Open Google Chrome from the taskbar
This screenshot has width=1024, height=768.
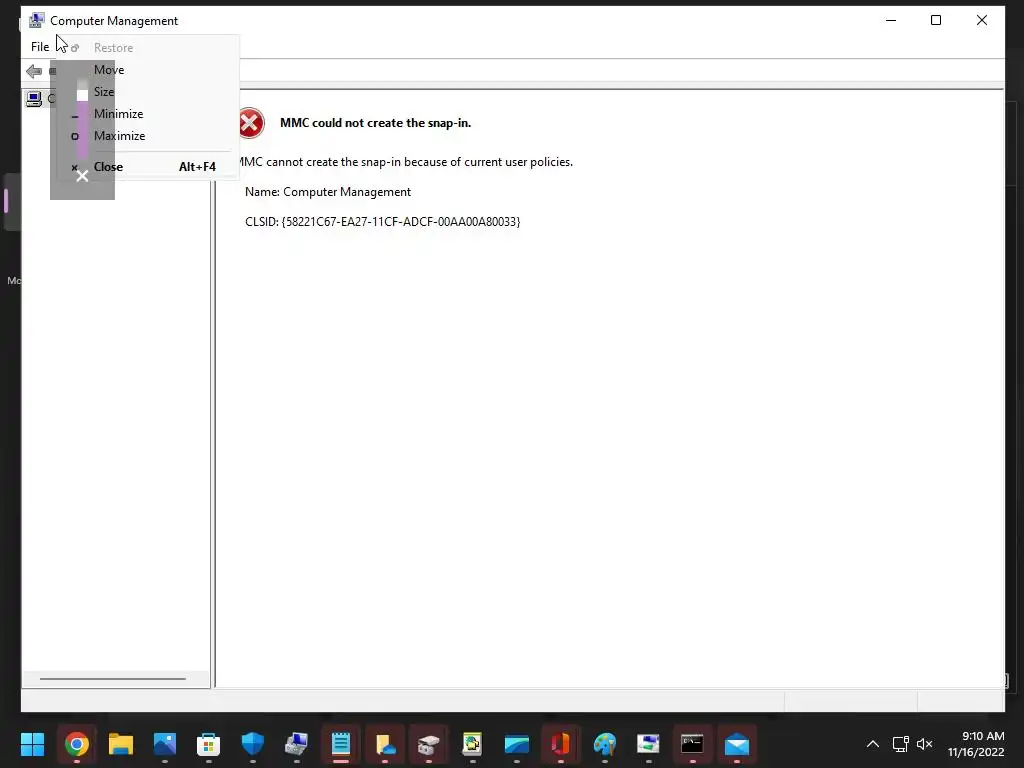point(76,744)
